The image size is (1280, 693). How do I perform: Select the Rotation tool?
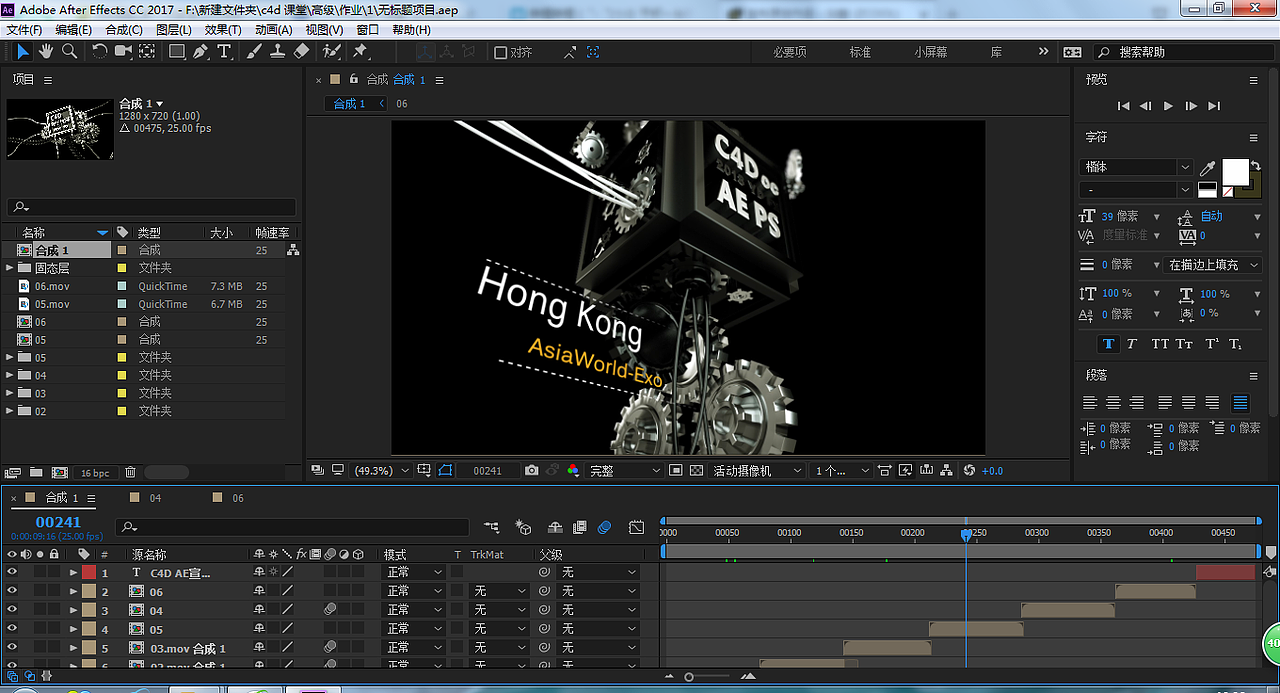(x=100, y=51)
